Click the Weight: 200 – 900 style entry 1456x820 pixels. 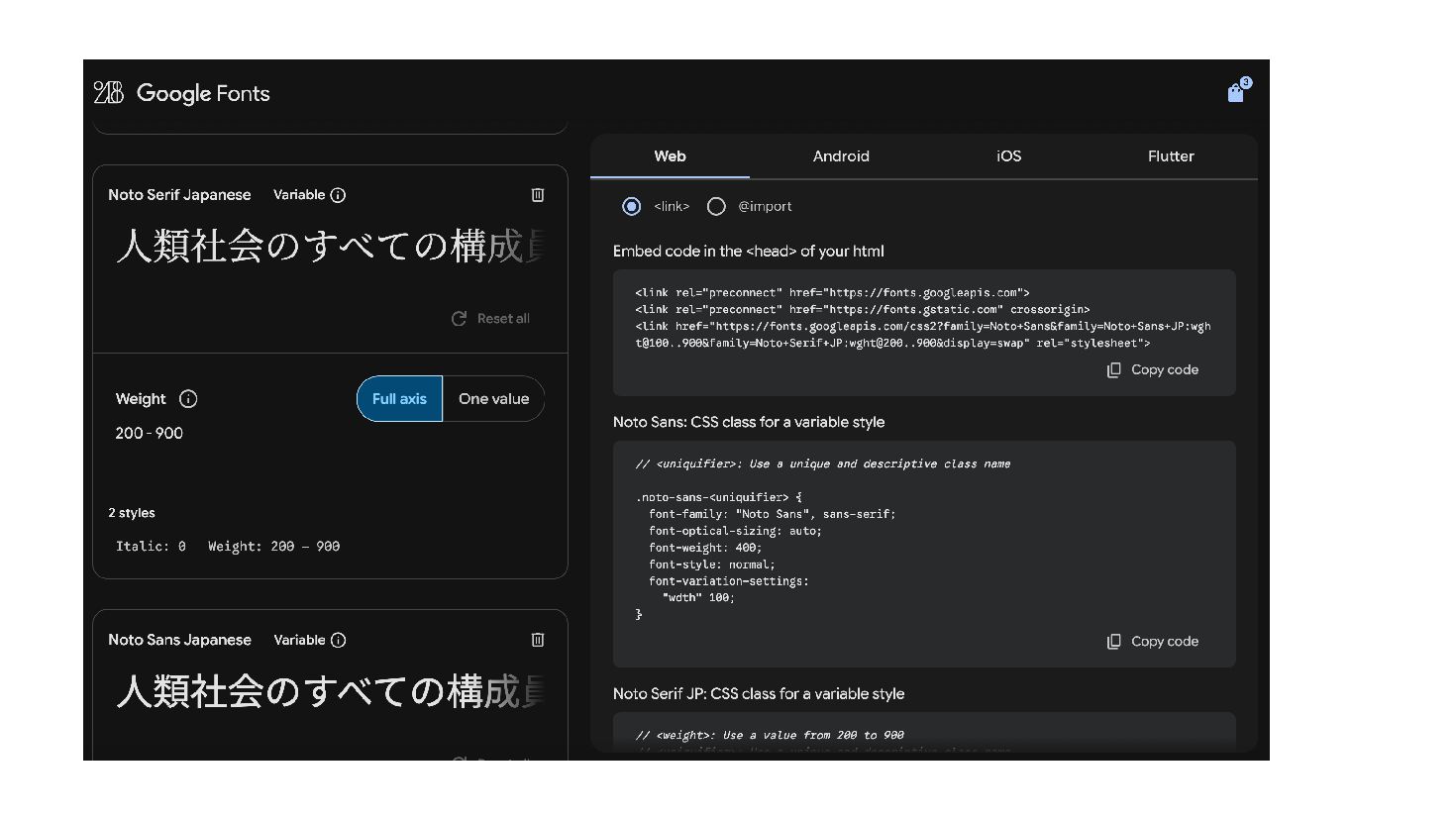coord(274,547)
